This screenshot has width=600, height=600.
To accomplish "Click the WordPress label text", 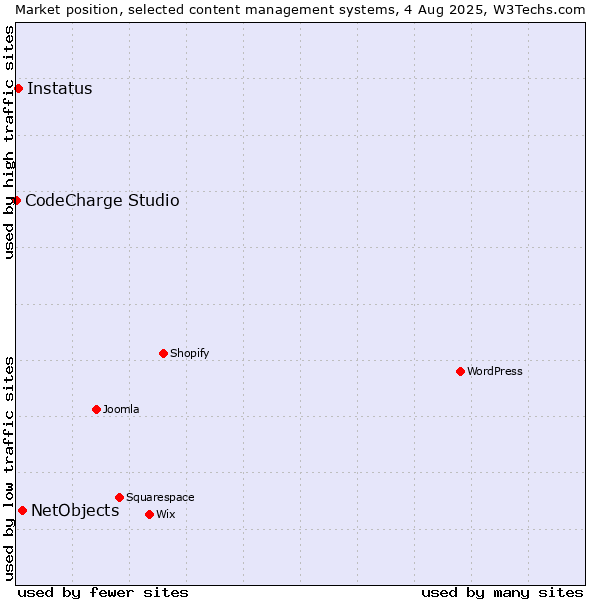I will coord(494,371).
